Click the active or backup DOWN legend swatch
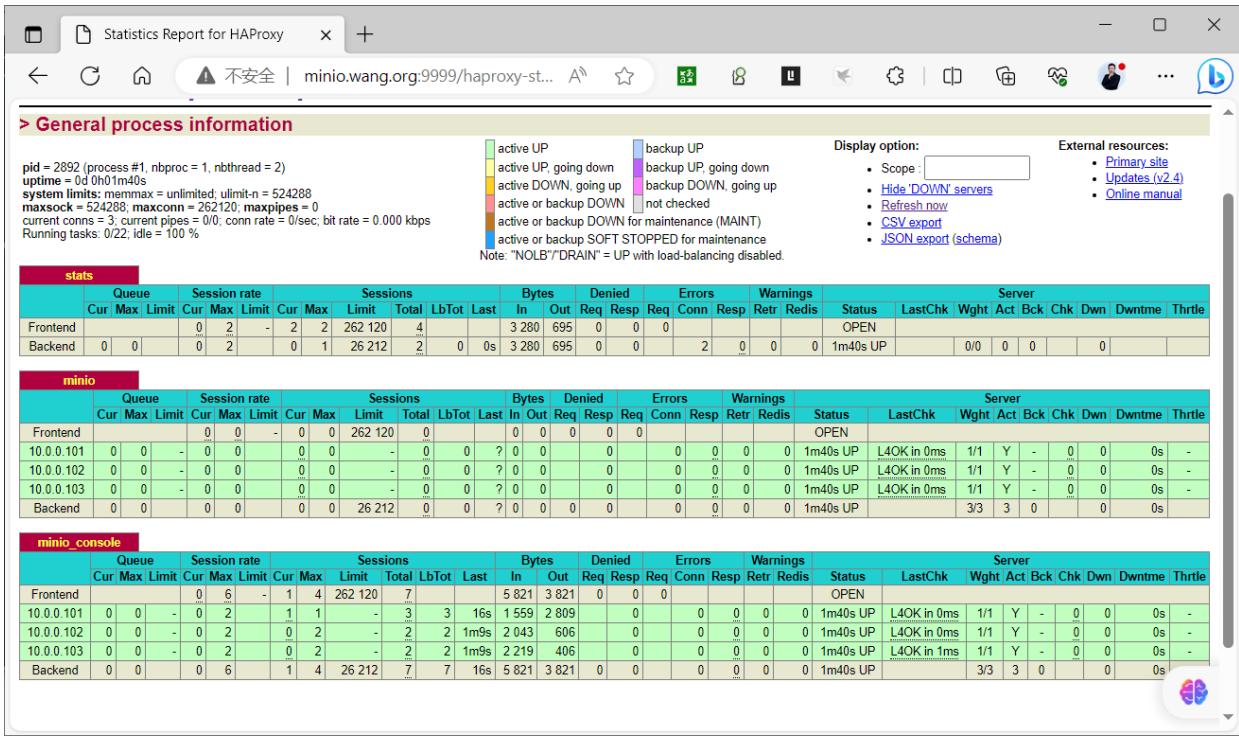 pos(488,203)
